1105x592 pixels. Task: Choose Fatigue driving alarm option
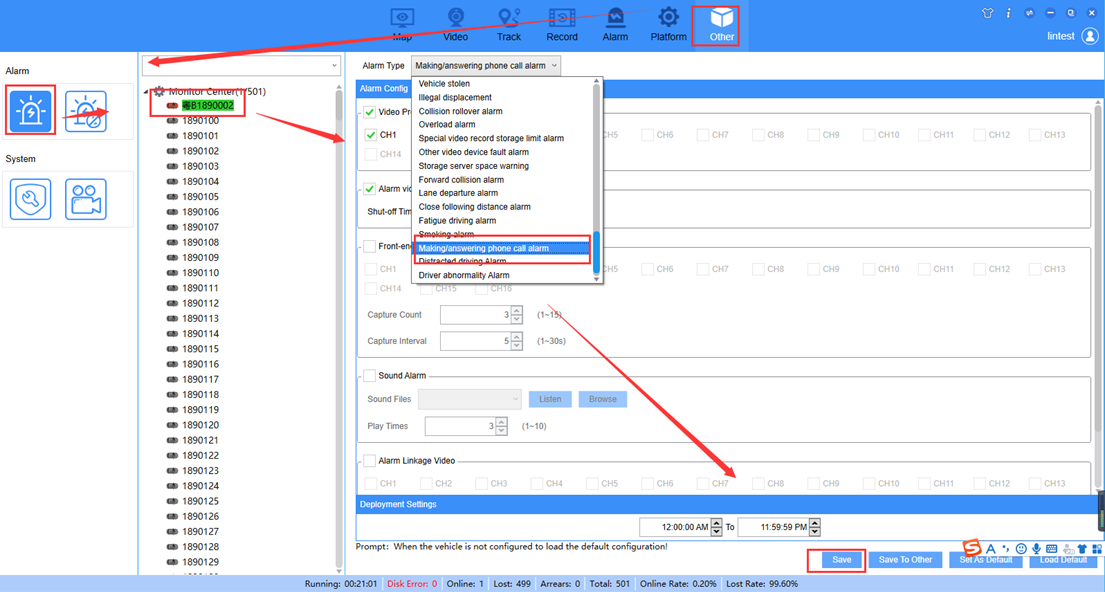point(457,221)
